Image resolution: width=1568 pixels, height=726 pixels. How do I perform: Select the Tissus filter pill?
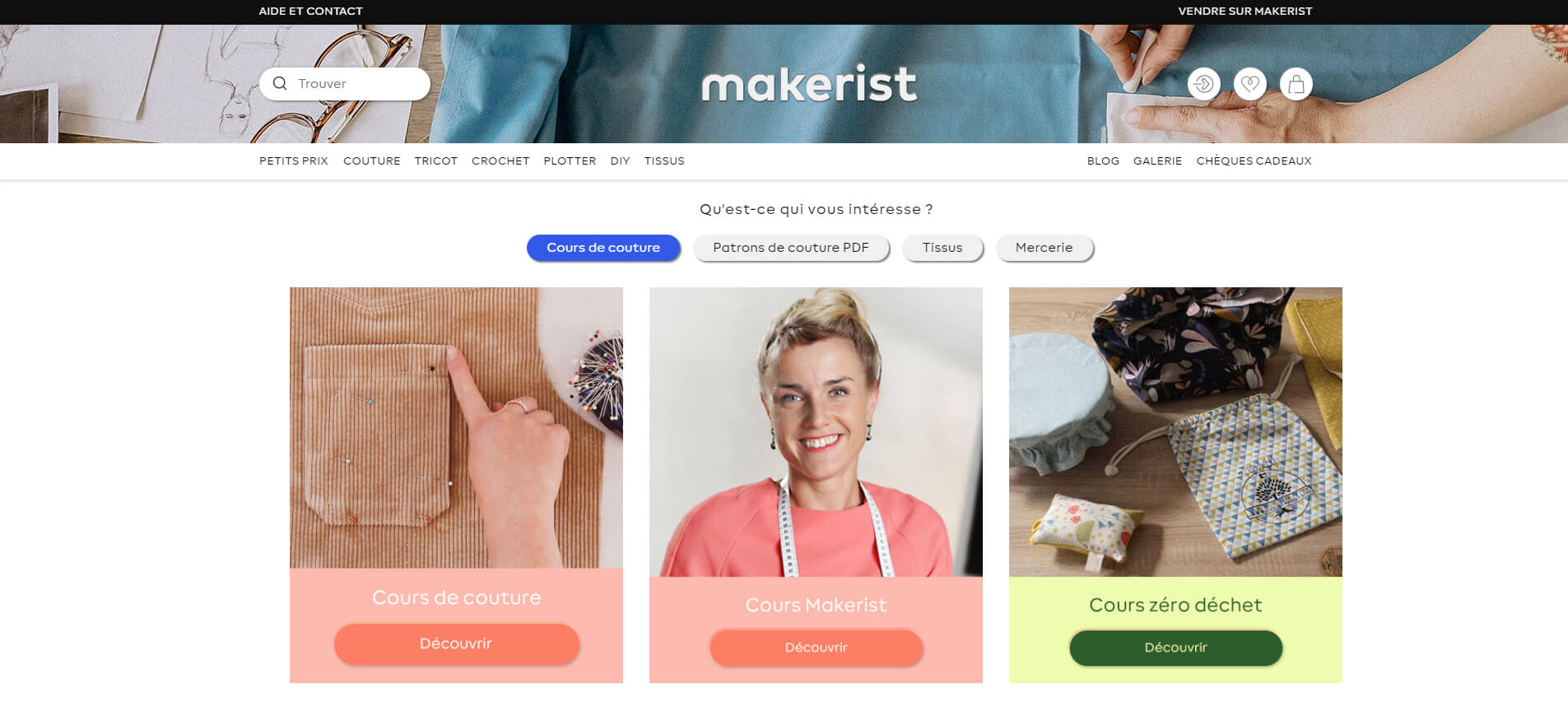(x=942, y=248)
